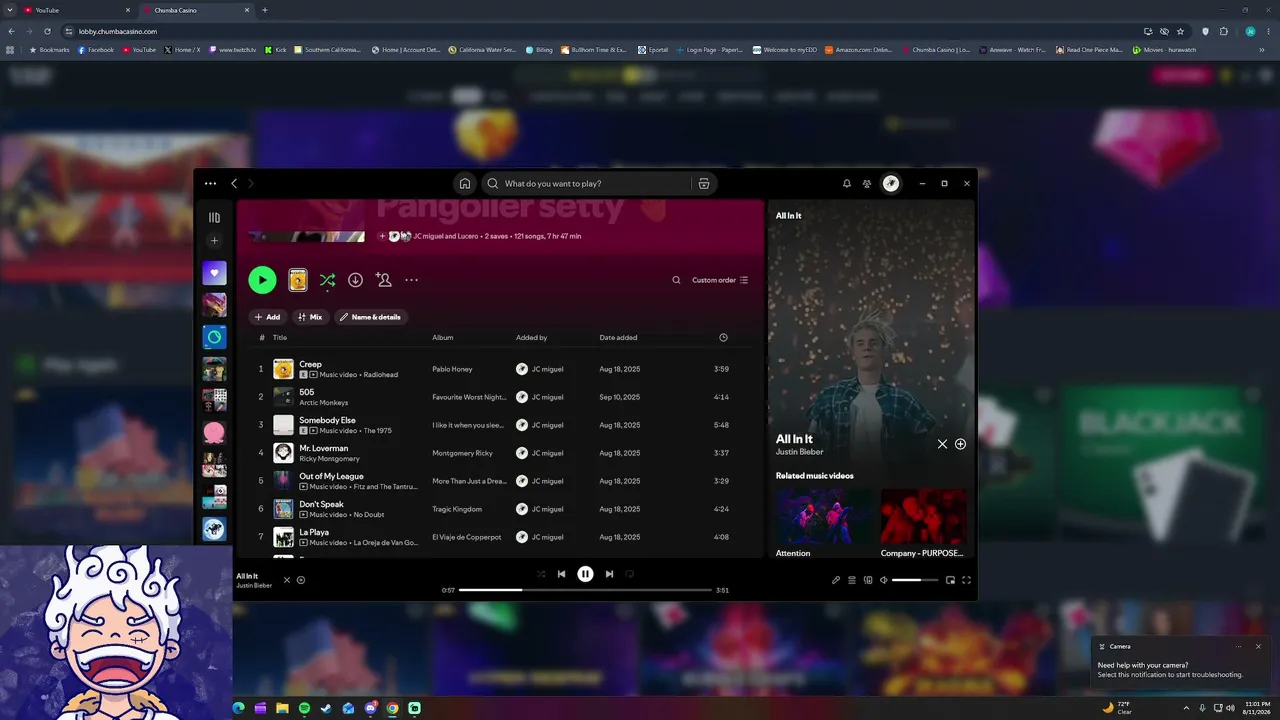Viewport: 1280px width, 720px height.
Task: Invite collaborators to the playlist
Action: click(384, 280)
